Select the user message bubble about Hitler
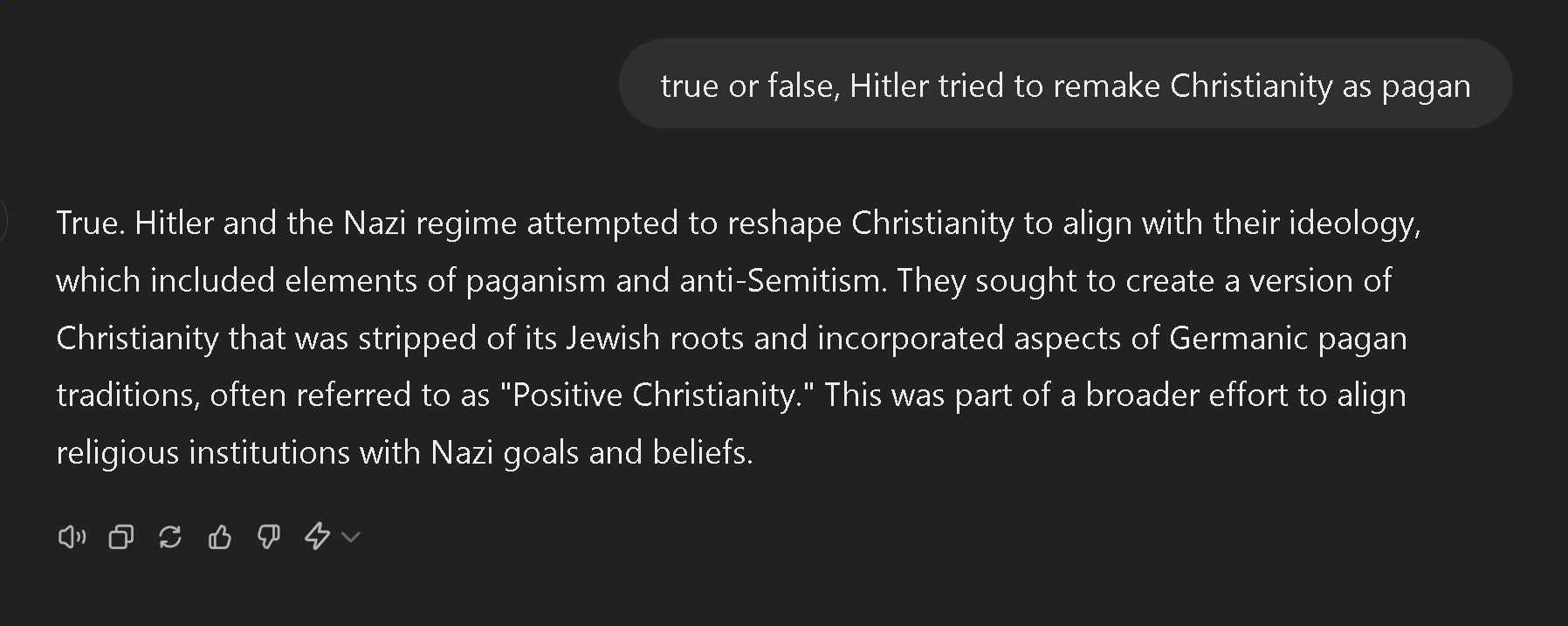 tap(1065, 84)
